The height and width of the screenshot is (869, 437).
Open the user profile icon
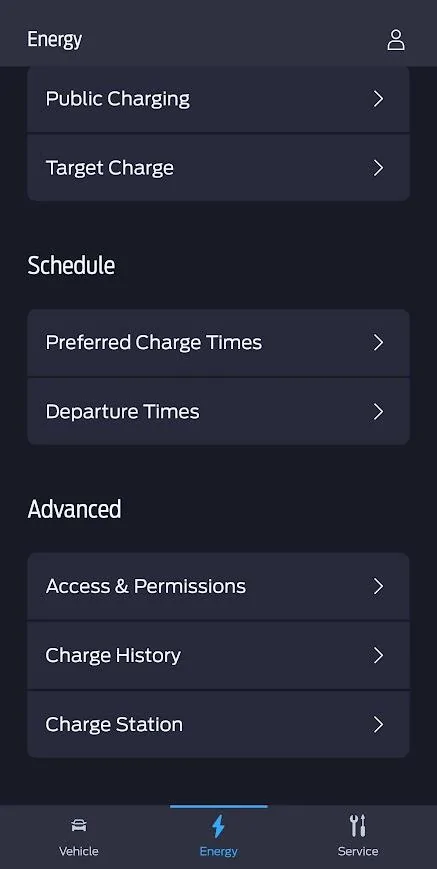click(x=395, y=40)
